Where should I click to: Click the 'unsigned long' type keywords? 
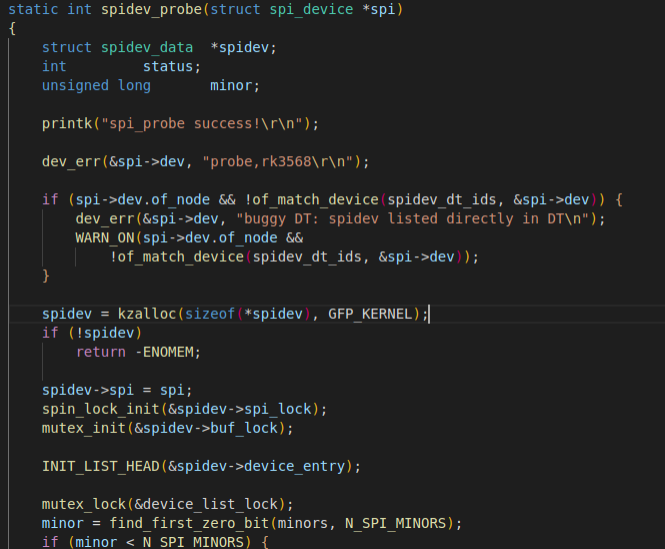point(96,86)
